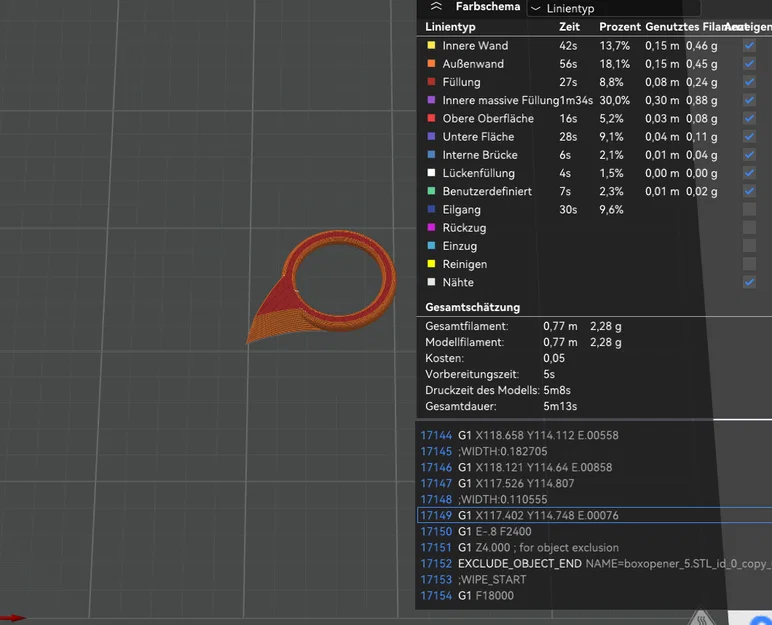
Task: Select G-code line 17152 EXCLUDE_OBJECT_END
Action: [x=595, y=563]
